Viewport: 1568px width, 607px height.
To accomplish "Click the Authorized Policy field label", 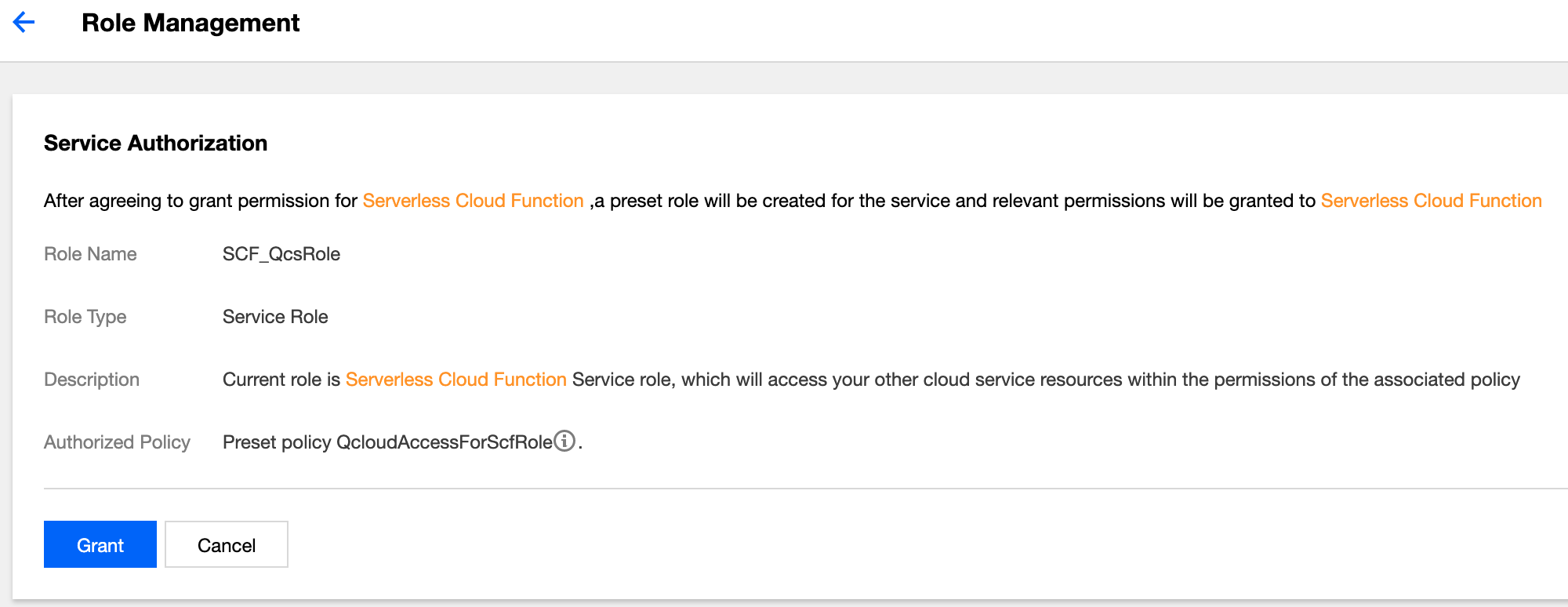I will tap(117, 442).
